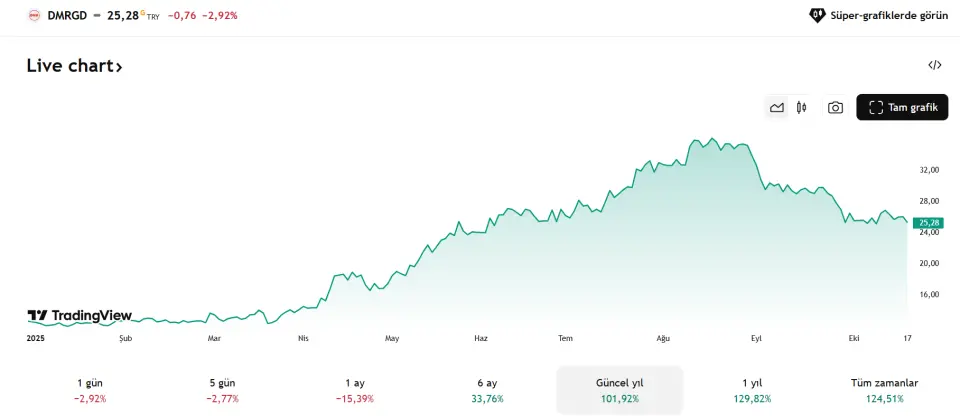Image resolution: width=960 pixels, height=416 pixels.
Task: Select the Güncel yıl range tab
Action: pyautogui.click(x=619, y=390)
